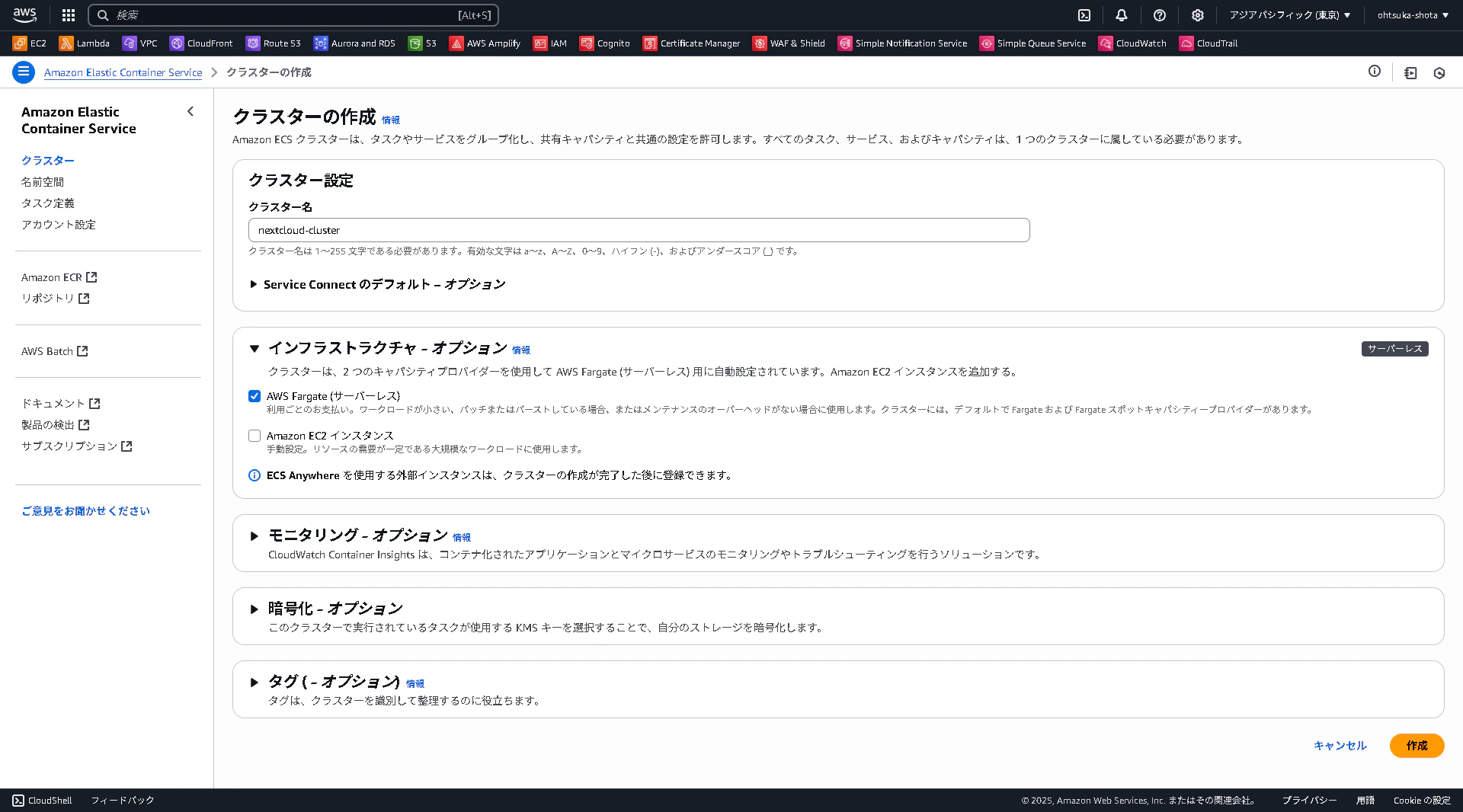Click フィードバック in the footer
This screenshot has height=812, width=1463.
point(123,801)
